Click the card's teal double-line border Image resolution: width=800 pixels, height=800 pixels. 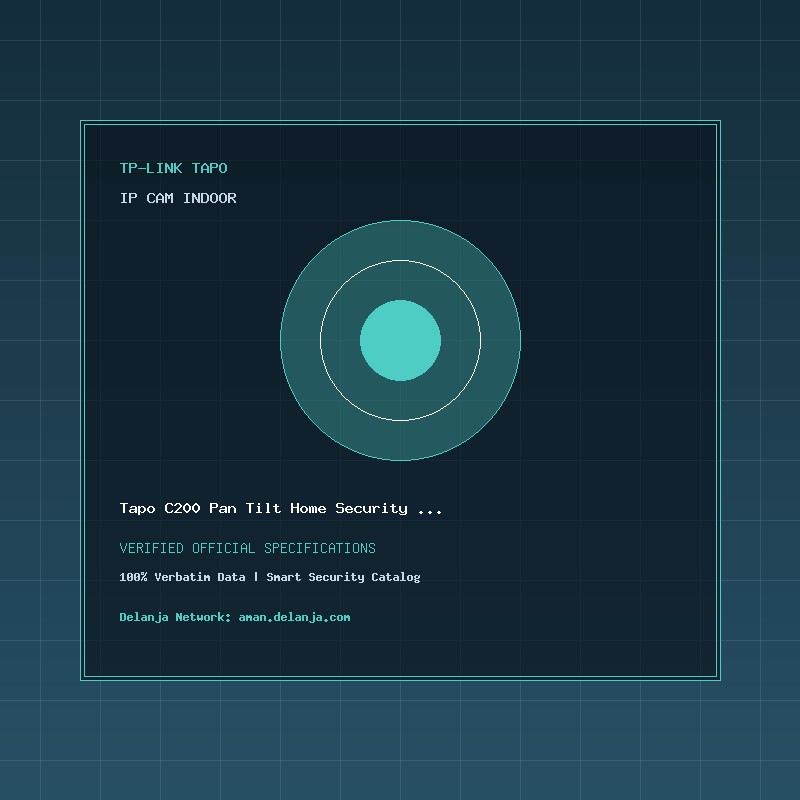[x=400, y=122]
